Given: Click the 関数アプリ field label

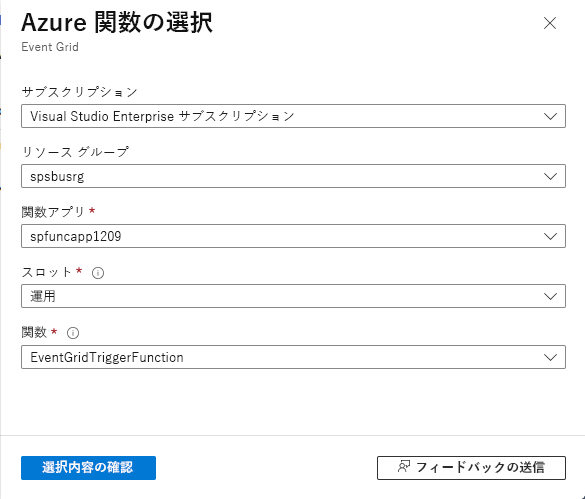Looking at the screenshot, I should pos(53,212).
